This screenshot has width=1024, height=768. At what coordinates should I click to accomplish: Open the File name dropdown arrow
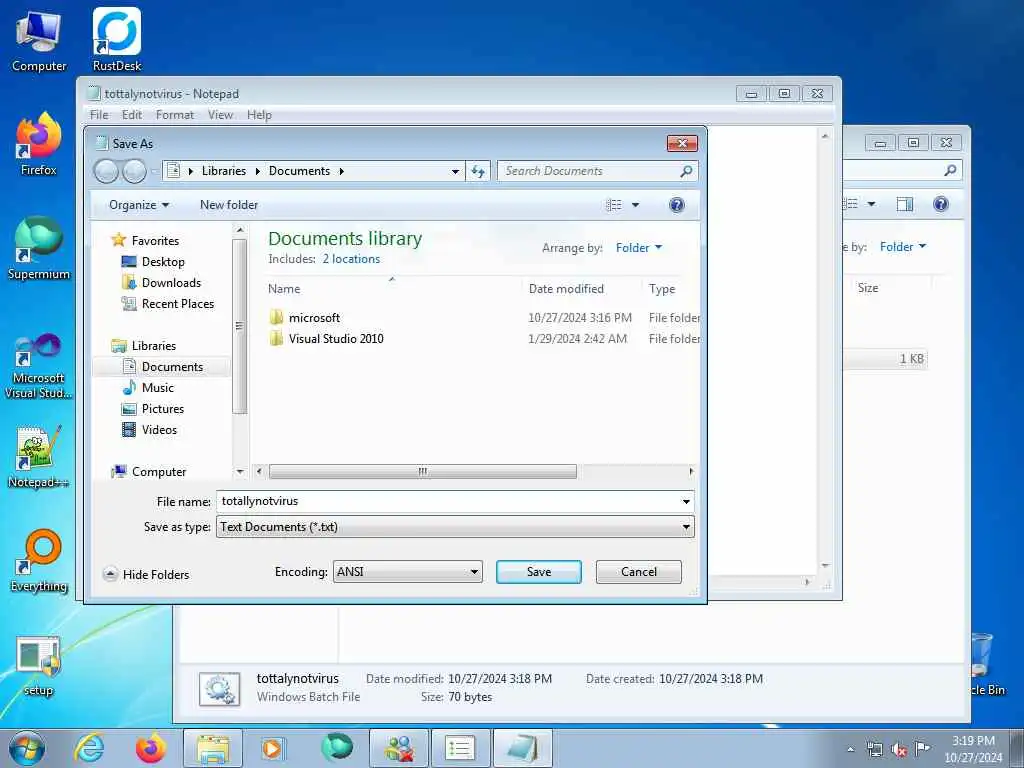[686, 502]
